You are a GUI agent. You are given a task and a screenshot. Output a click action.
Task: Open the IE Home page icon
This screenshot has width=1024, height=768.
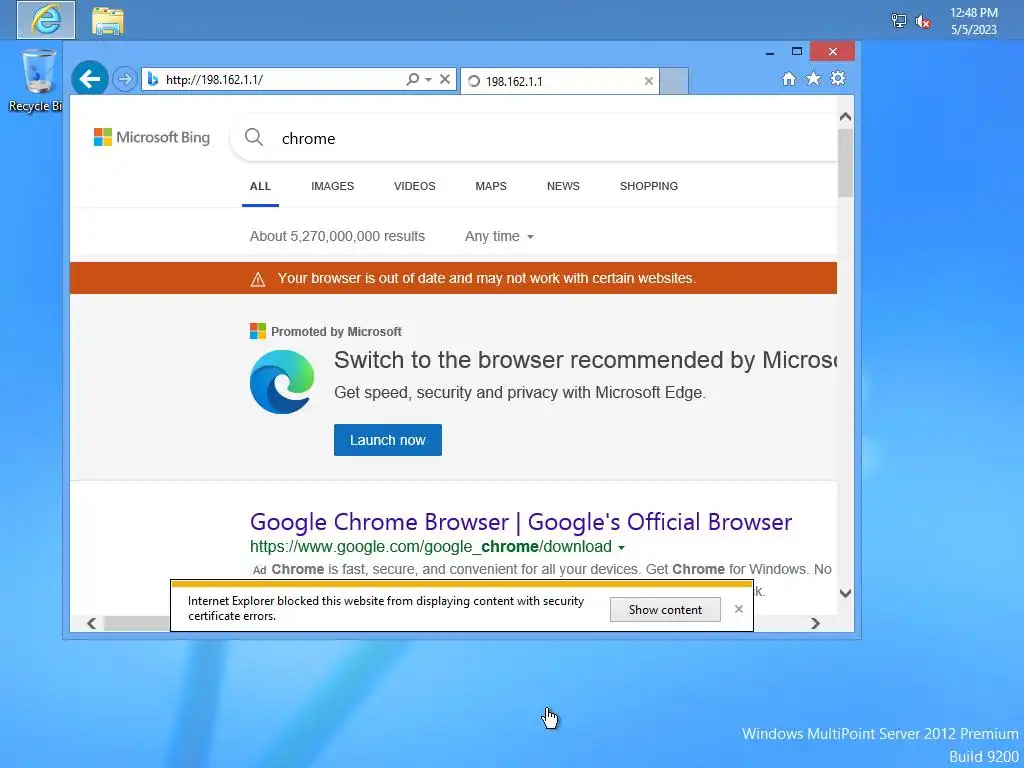coord(789,79)
